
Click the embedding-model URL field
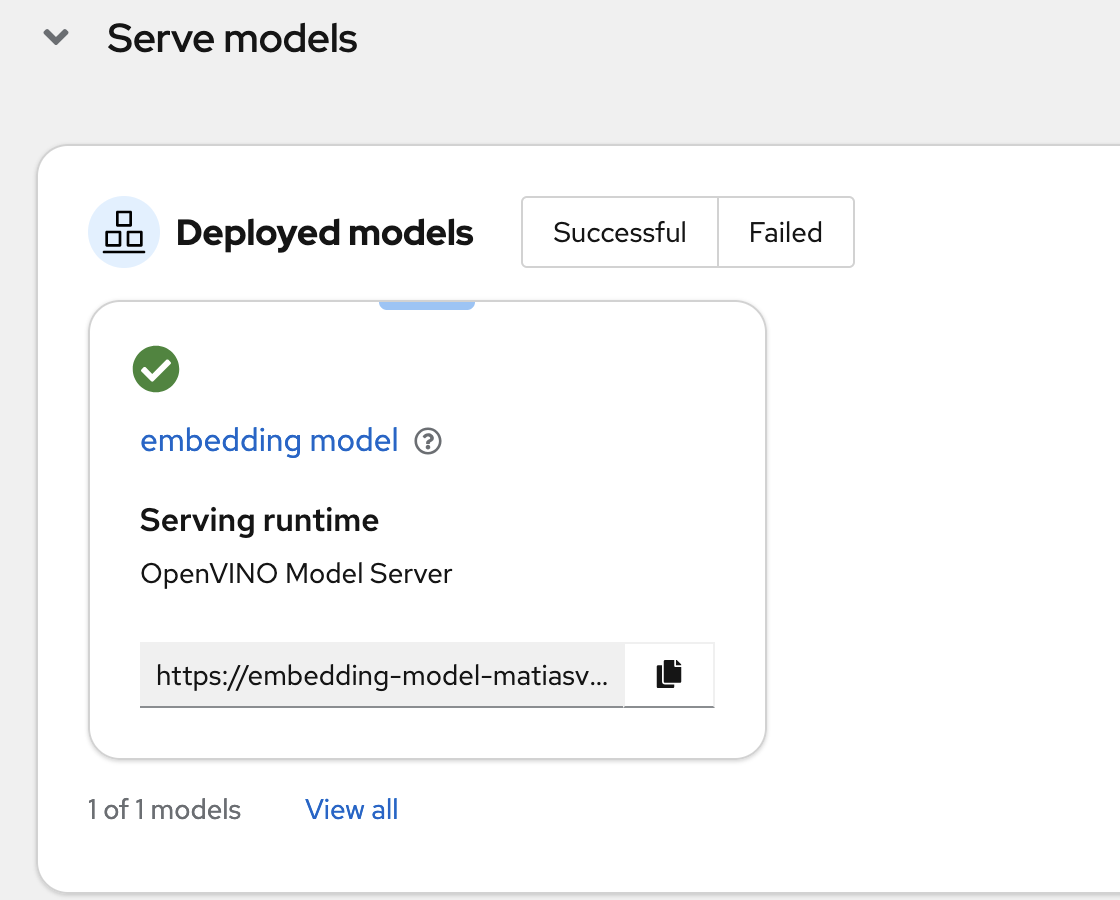(x=382, y=675)
